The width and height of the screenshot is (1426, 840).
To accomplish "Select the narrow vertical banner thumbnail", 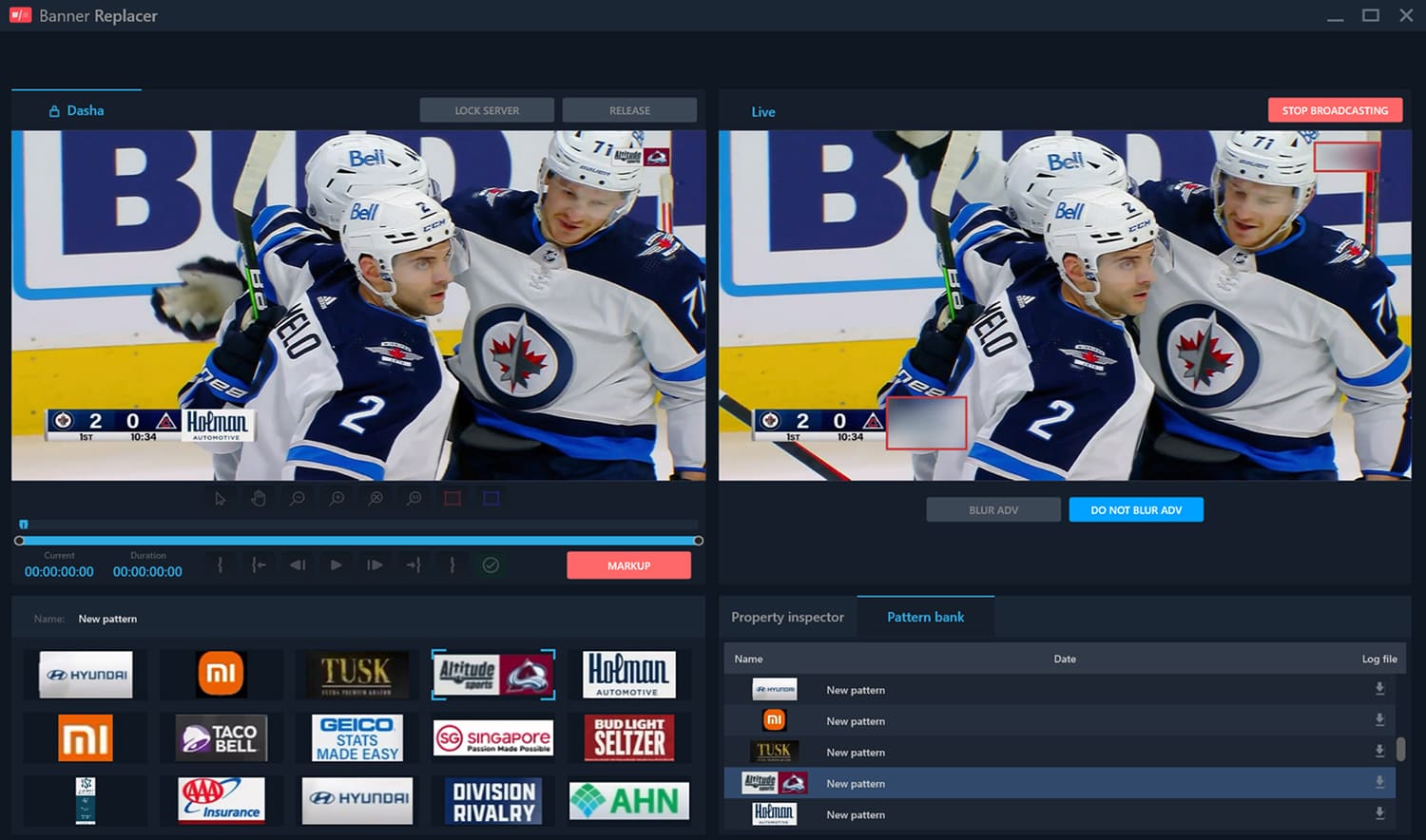I will coord(86,800).
